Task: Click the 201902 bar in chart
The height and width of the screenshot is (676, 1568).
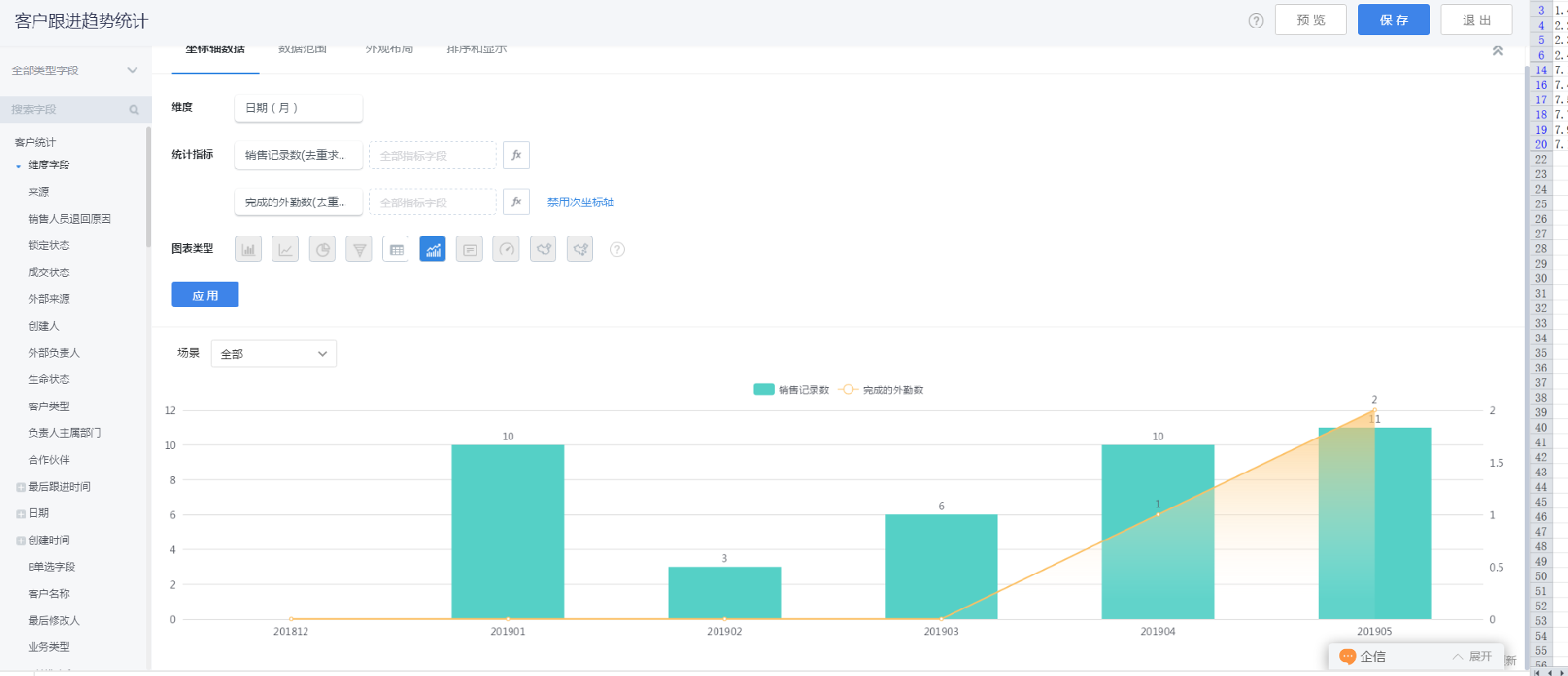Action: point(724,593)
